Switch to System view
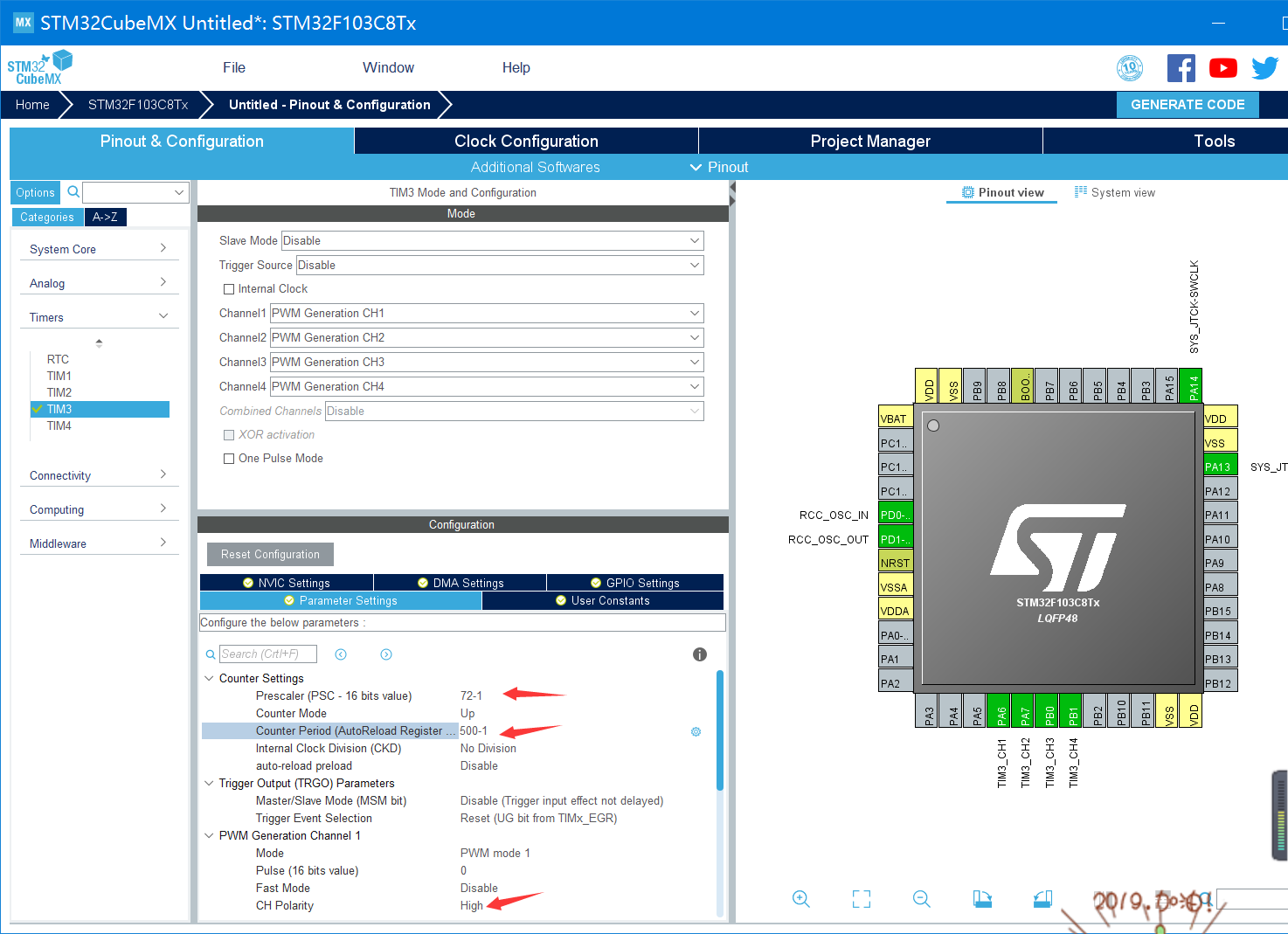Viewport: 1288px width, 934px height. tap(1114, 192)
